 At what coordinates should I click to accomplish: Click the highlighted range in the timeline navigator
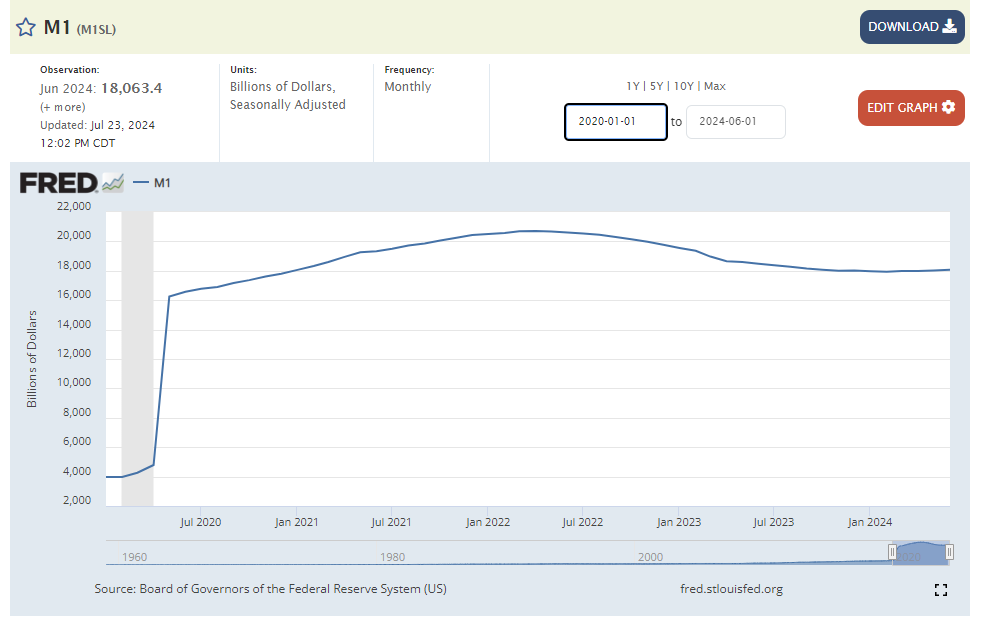point(921,553)
